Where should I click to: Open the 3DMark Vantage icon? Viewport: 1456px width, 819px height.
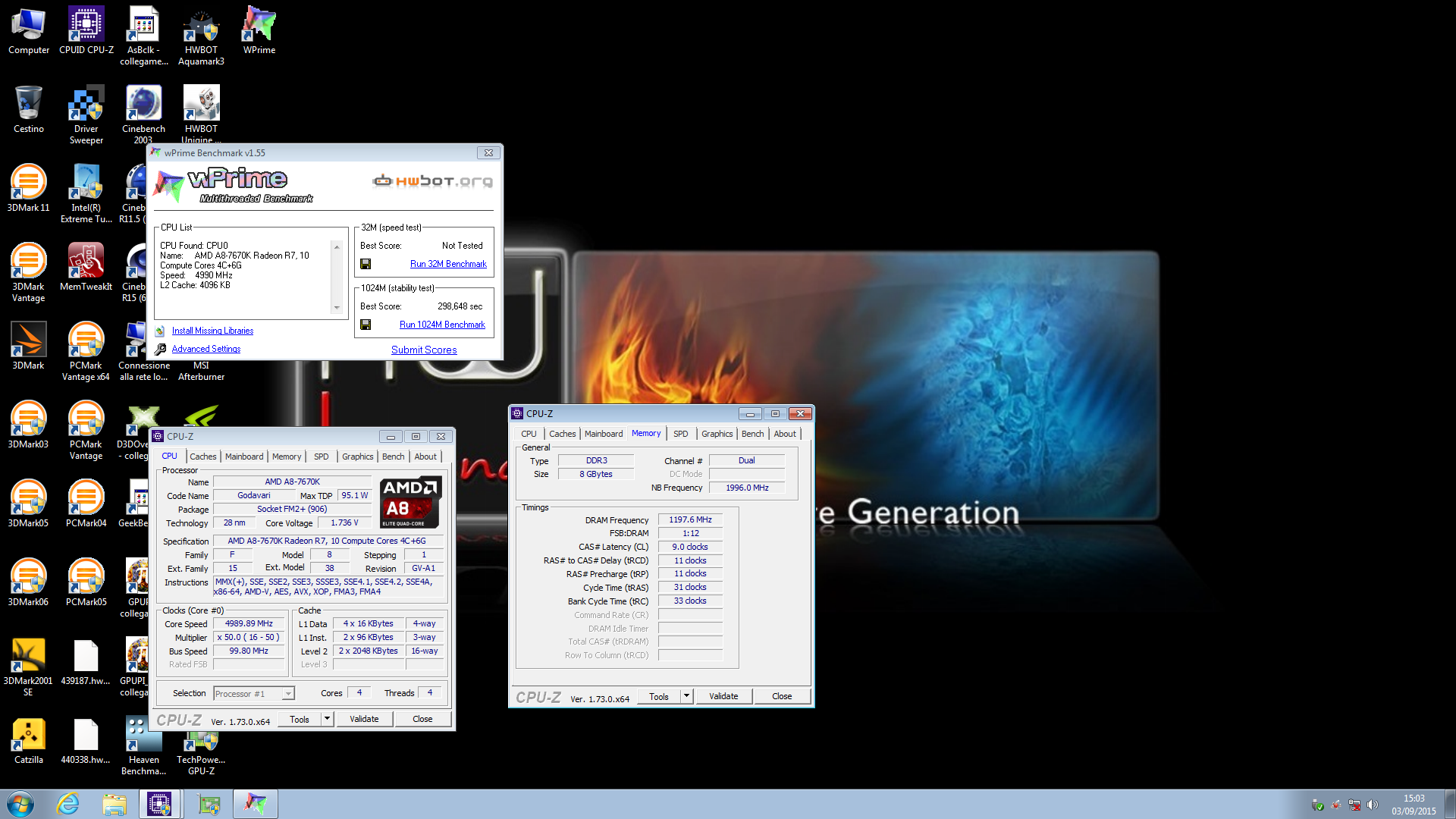29,273
